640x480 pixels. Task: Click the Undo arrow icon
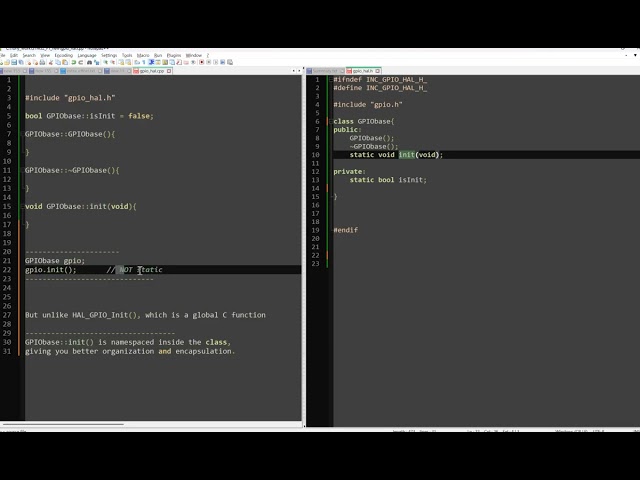[73, 62]
